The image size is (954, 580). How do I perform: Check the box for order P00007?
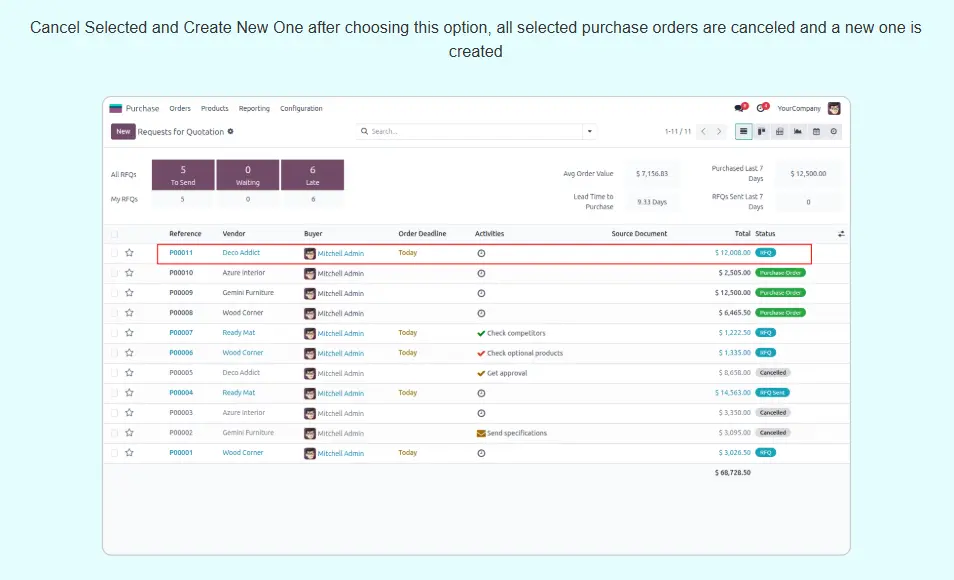pos(114,333)
